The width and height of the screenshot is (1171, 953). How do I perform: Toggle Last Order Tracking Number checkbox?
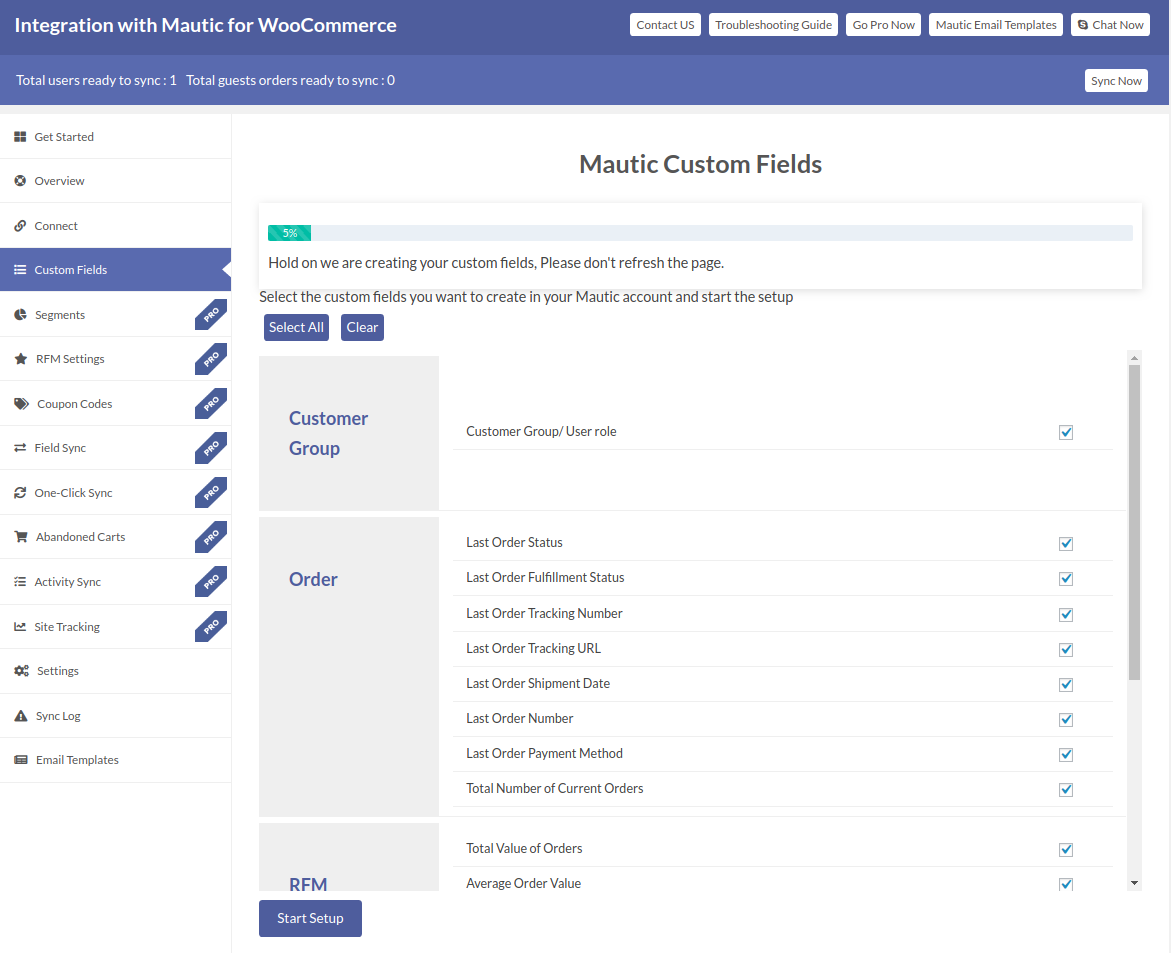[x=1066, y=615]
